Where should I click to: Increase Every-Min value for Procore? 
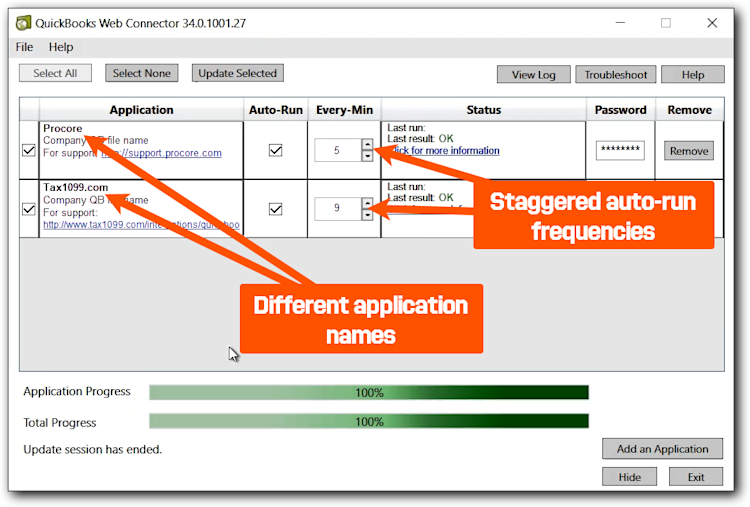coord(367,144)
